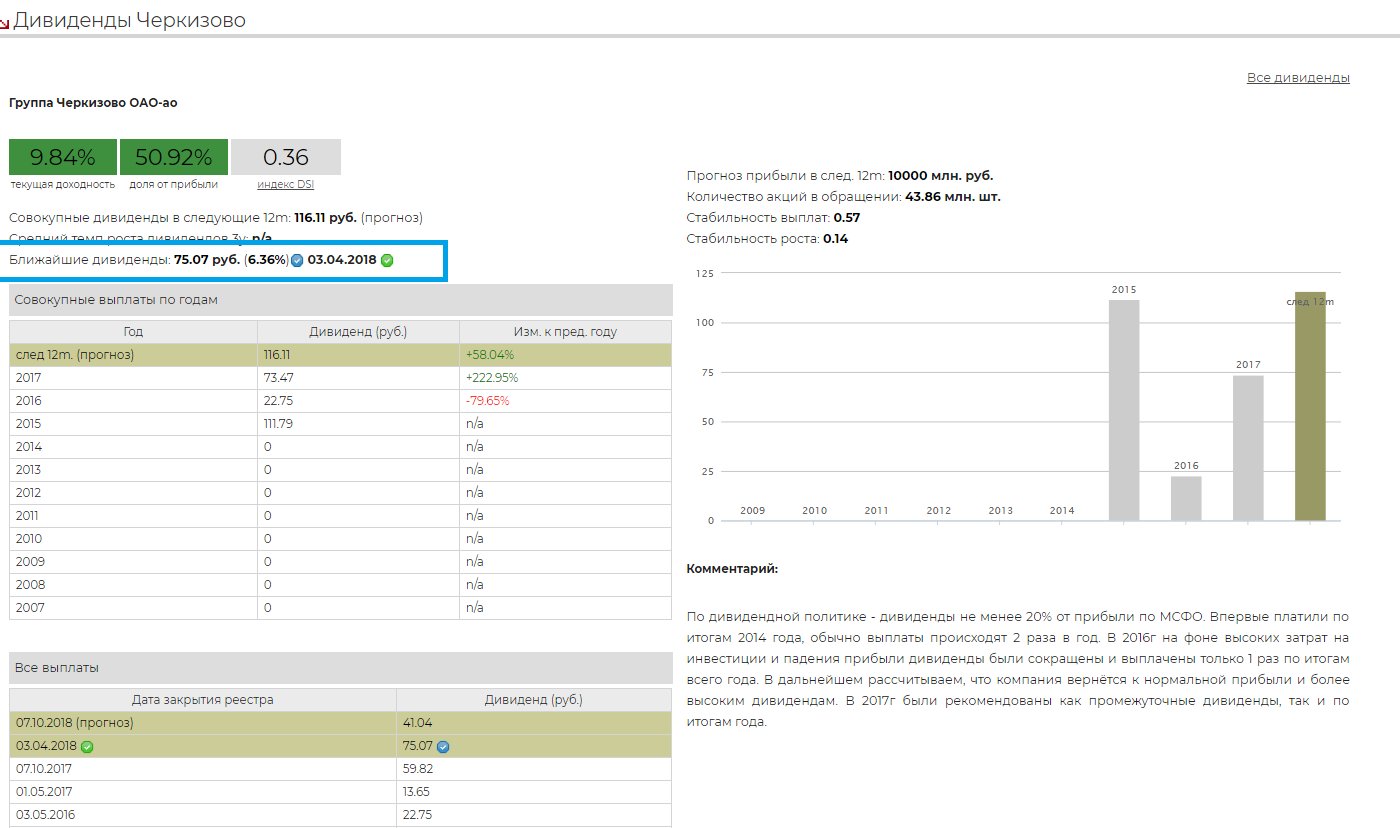
Task: Click green checkmark in the Ближайшие дивиденды line
Action: 387,260
